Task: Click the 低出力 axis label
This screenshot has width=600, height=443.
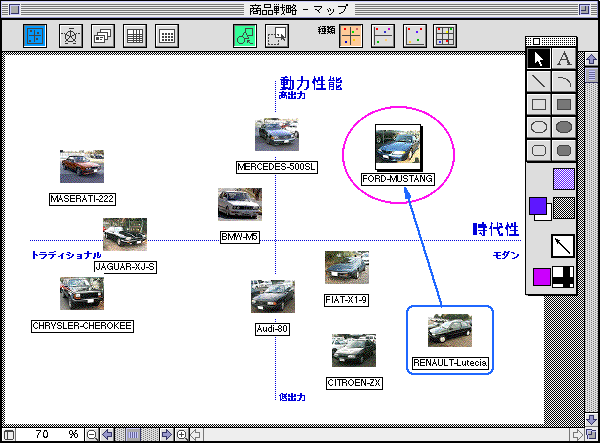Action: pos(292,397)
